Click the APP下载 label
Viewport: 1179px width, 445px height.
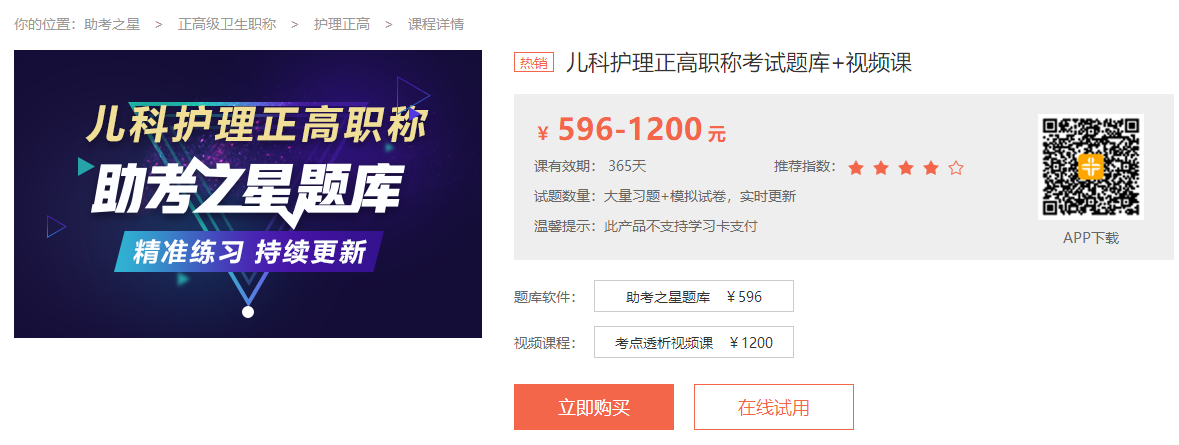pos(1091,238)
